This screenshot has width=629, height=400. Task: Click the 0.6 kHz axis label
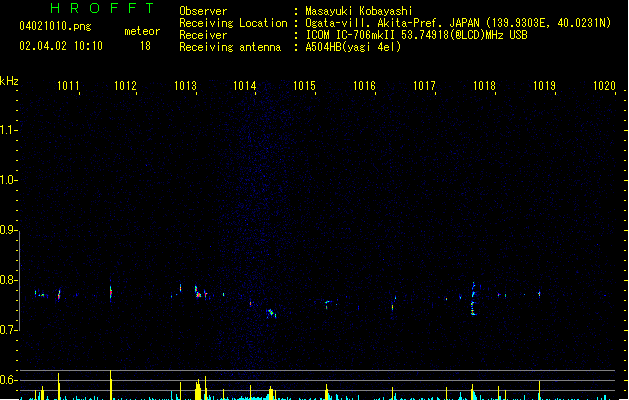point(7,380)
